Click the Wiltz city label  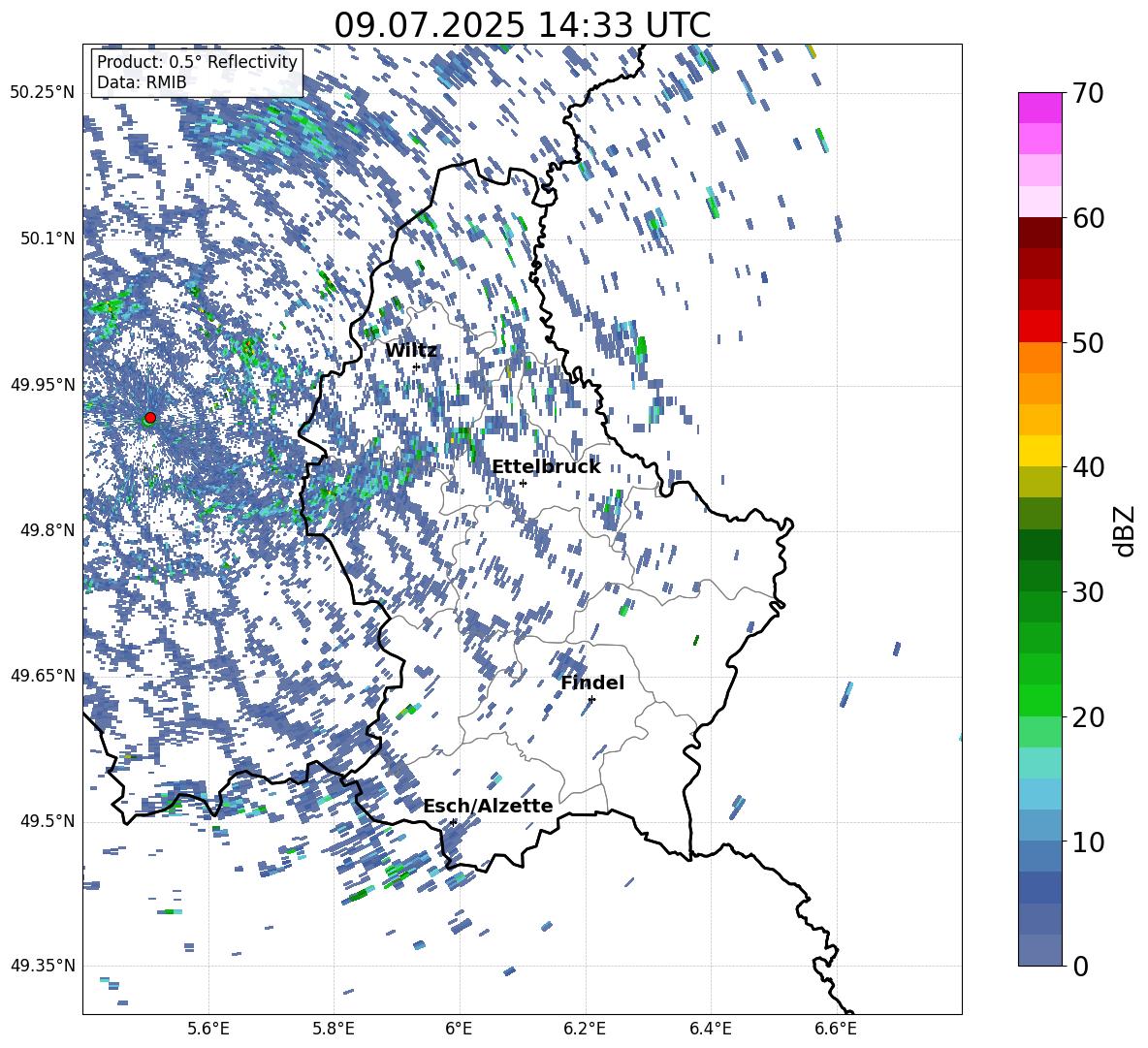411,351
